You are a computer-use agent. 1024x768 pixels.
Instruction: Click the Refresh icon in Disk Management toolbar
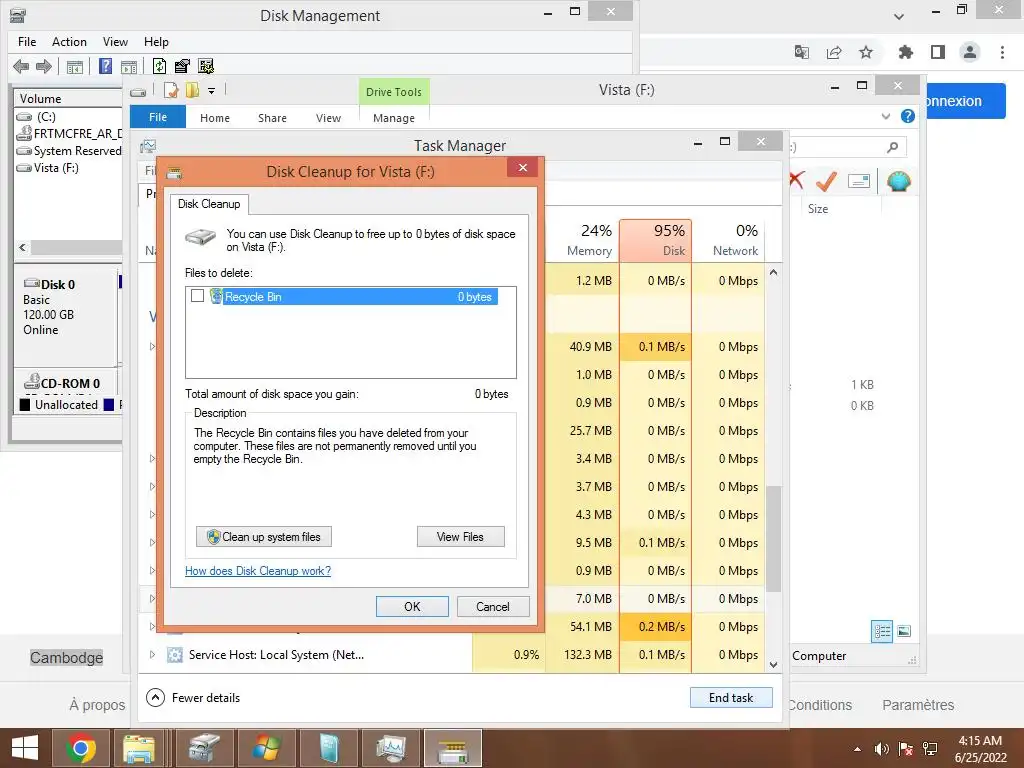pyautogui.click(x=159, y=66)
